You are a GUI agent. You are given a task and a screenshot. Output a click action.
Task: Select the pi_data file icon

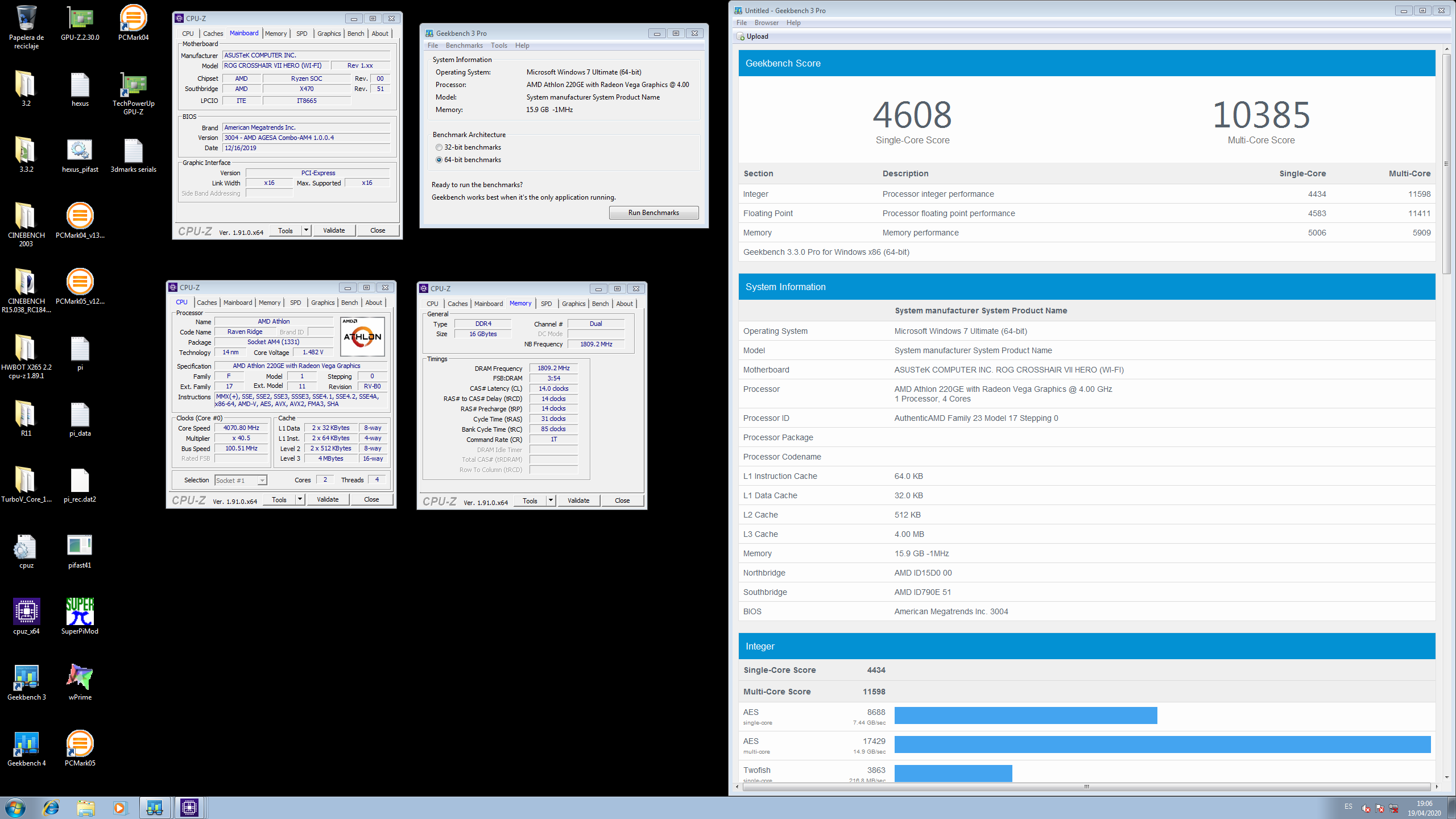[x=80, y=419]
